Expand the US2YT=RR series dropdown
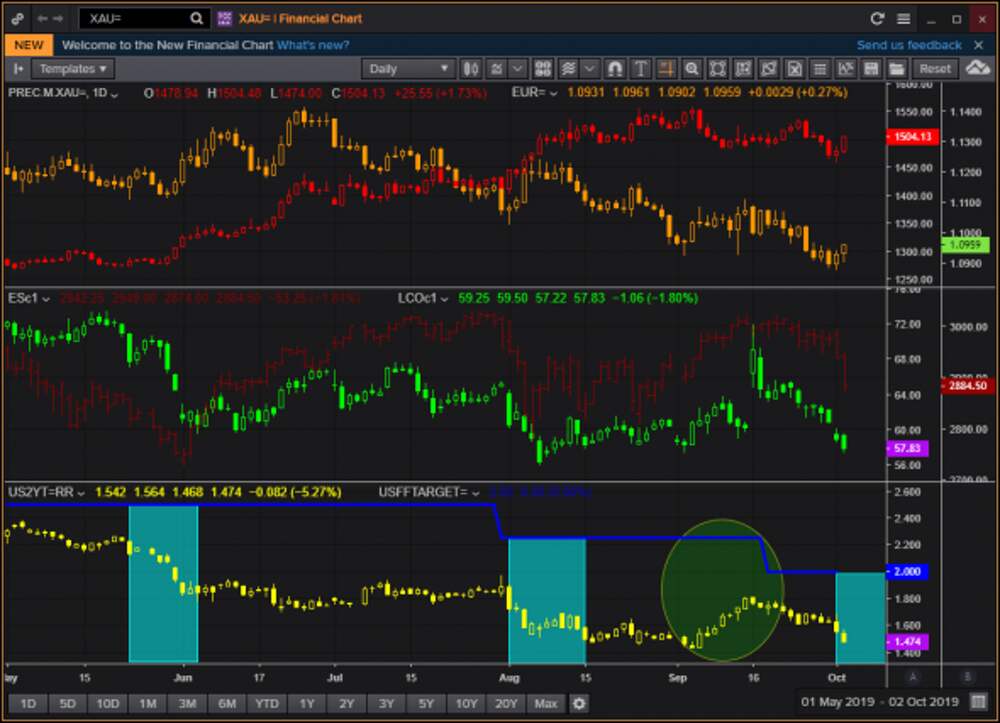 click(x=80, y=492)
